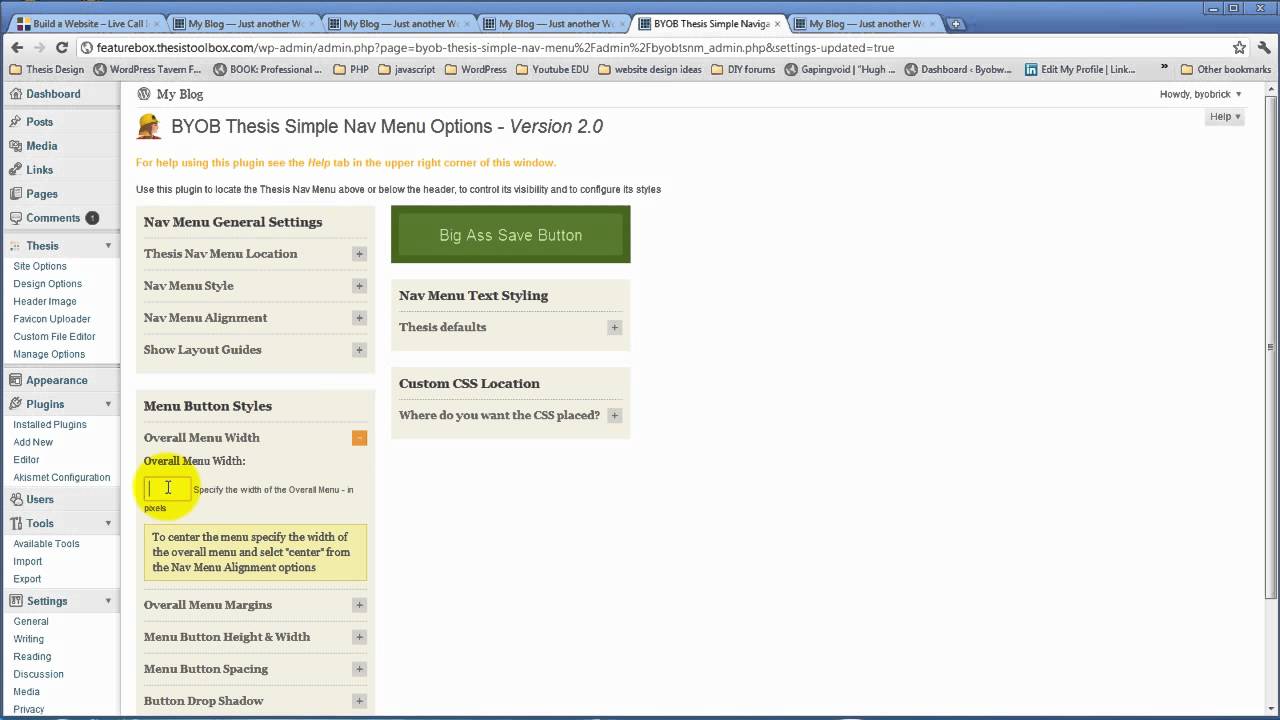This screenshot has height=720, width=1280.
Task: Open the Other bookmarks folder
Action: point(1225,70)
